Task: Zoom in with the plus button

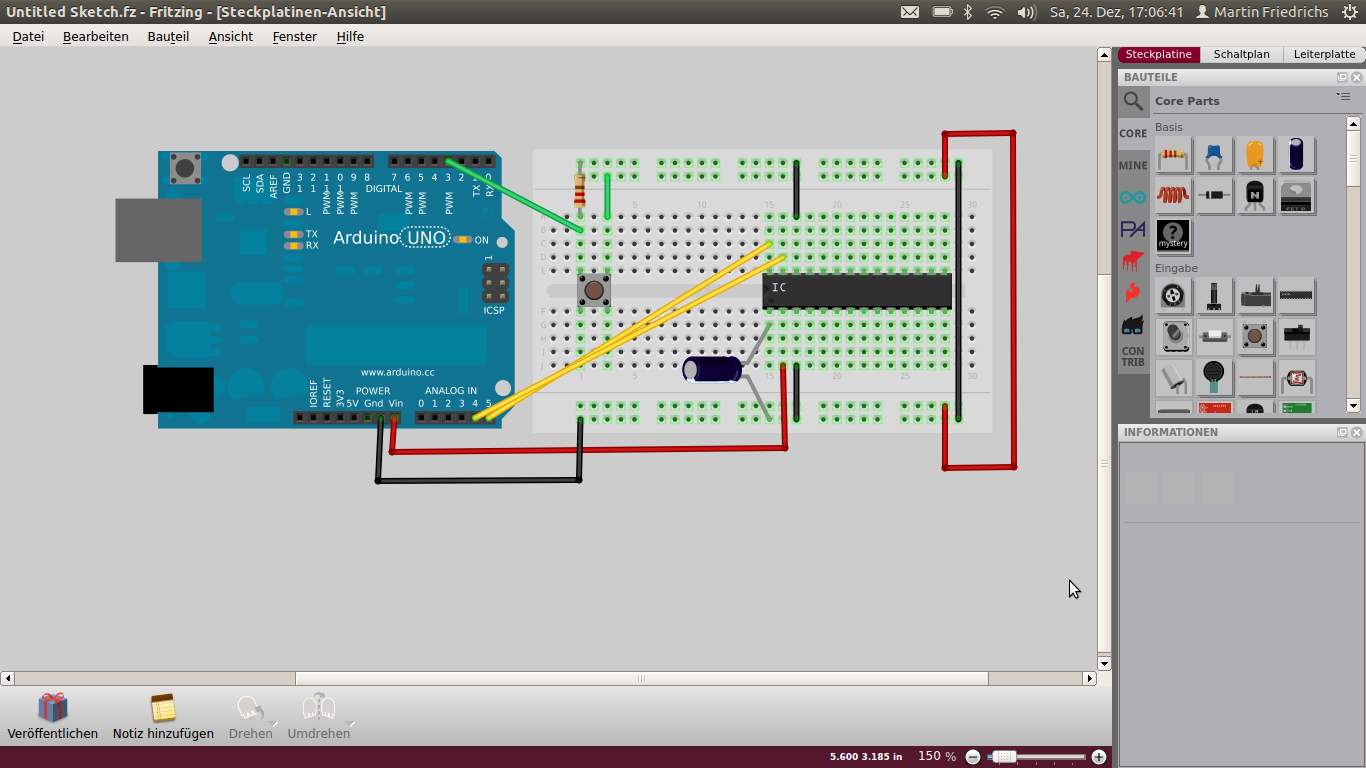Action: tap(1099, 757)
